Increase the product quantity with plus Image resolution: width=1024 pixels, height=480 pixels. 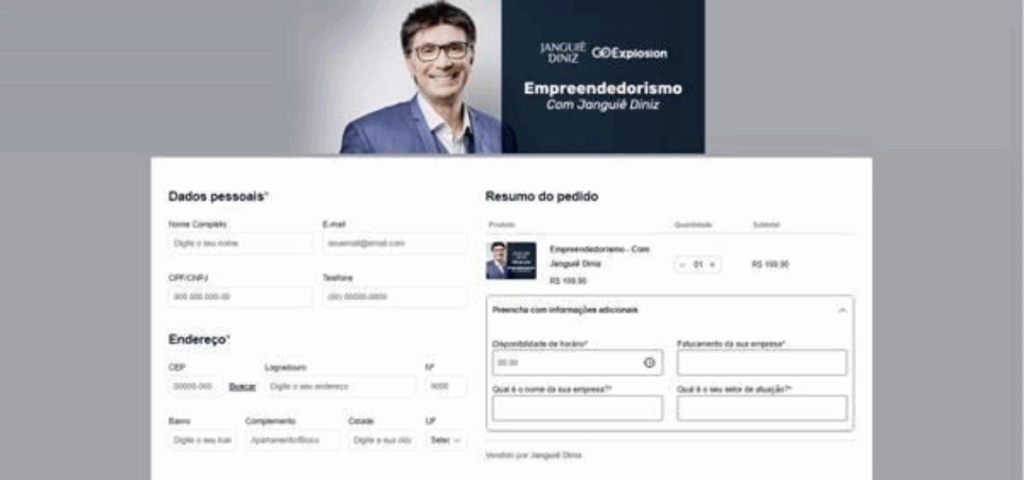coord(712,264)
